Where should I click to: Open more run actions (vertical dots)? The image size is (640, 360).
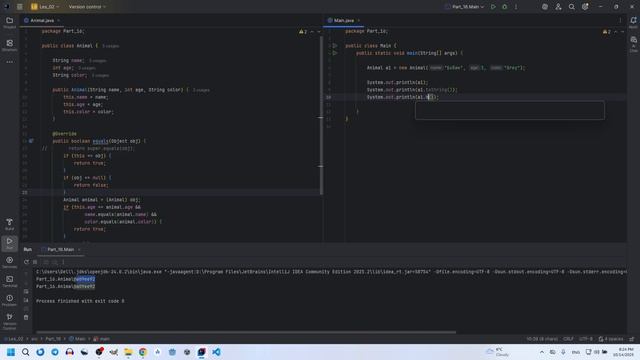click(x=516, y=7)
